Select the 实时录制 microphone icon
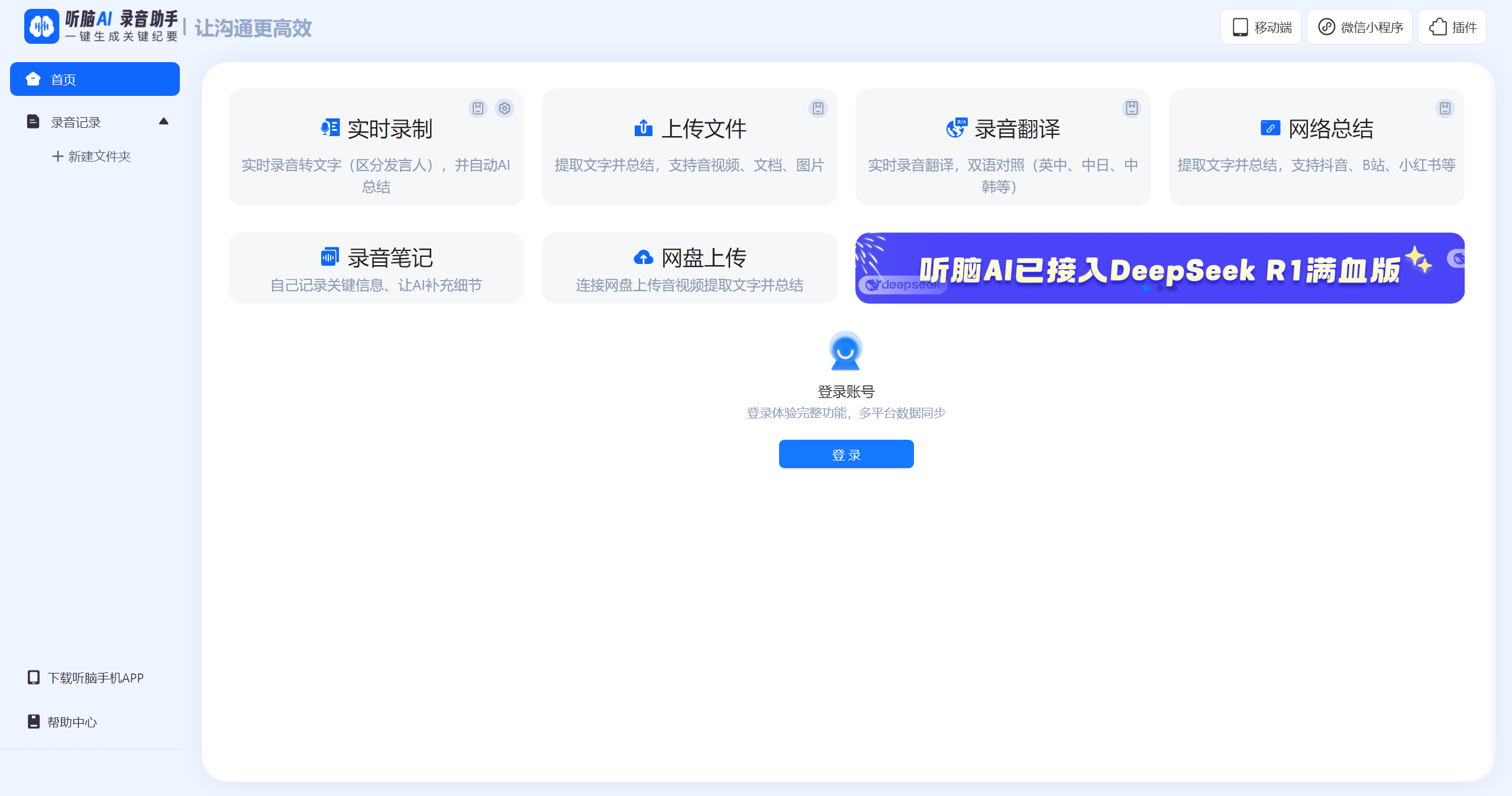Image resolution: width=1512 pixels, height=796 pixels. click(x=329, y=128)
